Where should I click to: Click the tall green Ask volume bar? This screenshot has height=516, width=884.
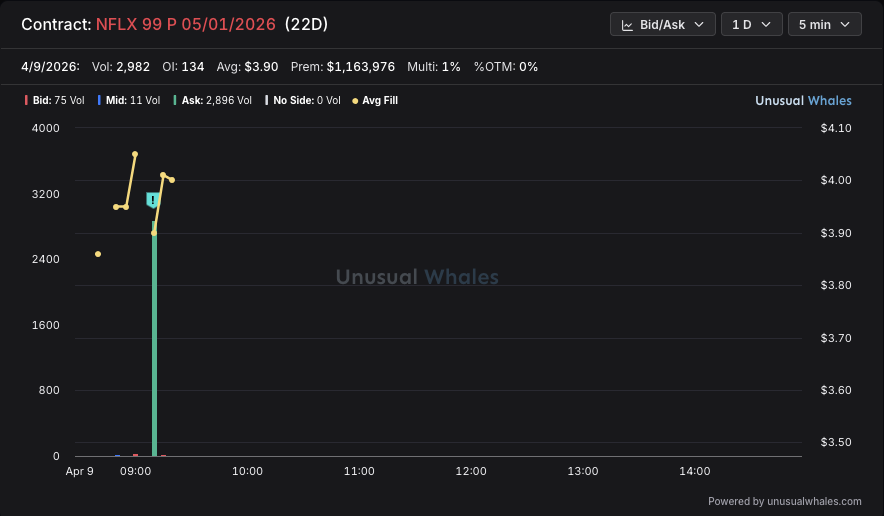click(154, 338)
